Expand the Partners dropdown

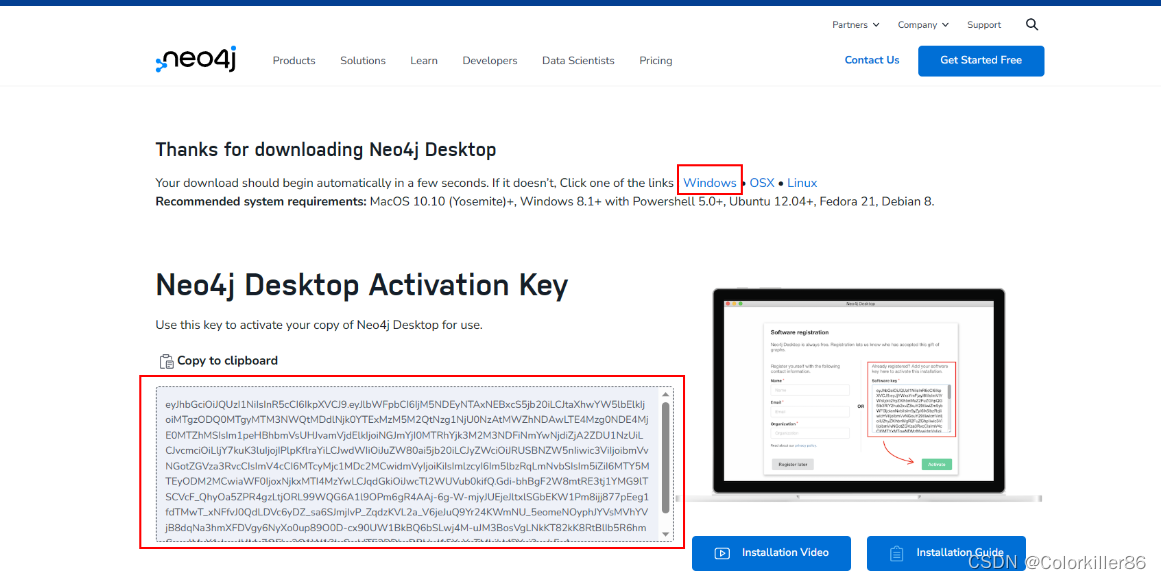pos(855,24)
